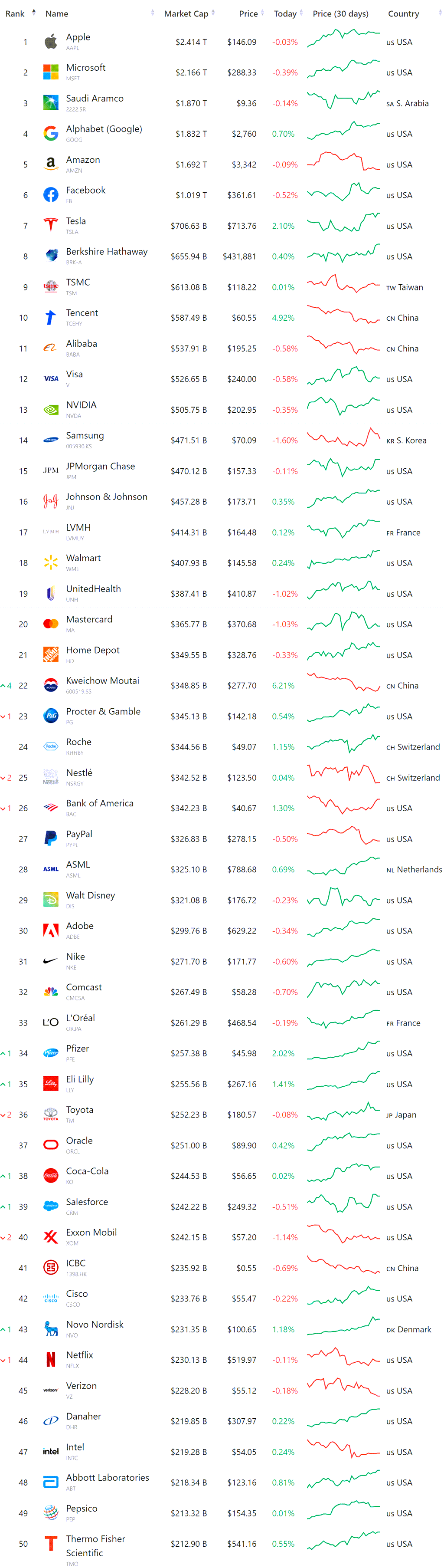This screenshot has width=444, height=1568.
Task: Click the PayPal logo icon
Action: point(50,838)
